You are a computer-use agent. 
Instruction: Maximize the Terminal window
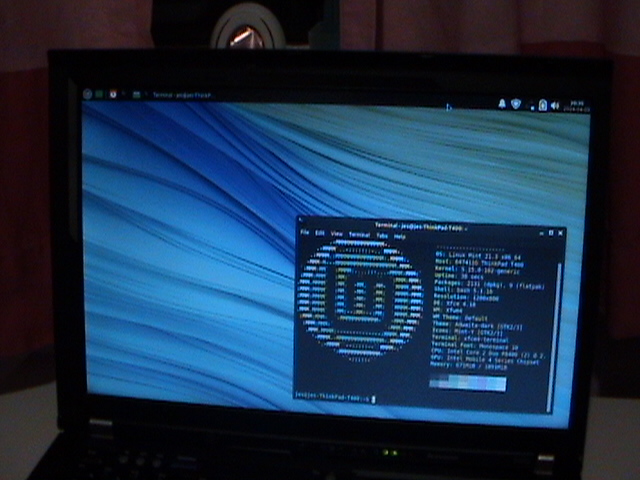pyautogui.click(x=551, y=233)
